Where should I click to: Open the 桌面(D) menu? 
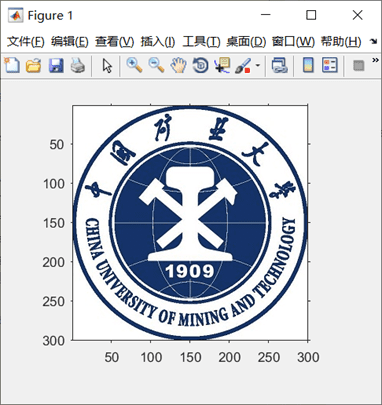point(246,42)
